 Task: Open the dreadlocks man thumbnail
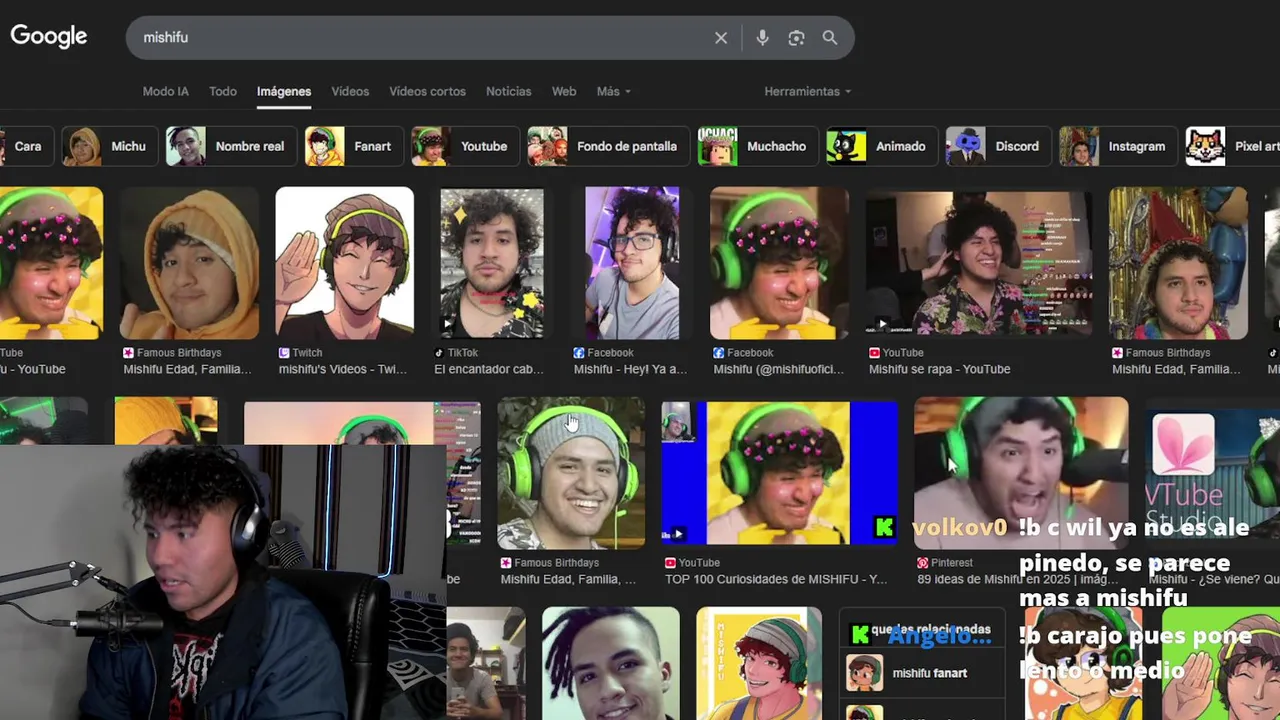coord(611,664)
